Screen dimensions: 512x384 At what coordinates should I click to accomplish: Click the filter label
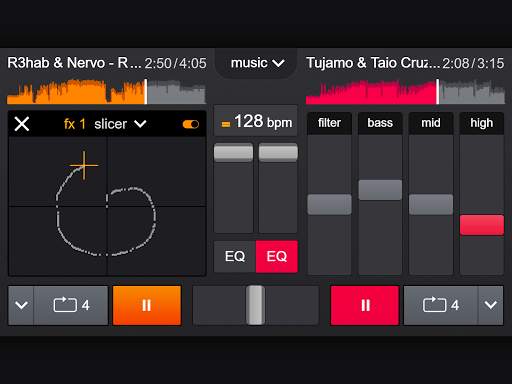[x=329, y=123]
